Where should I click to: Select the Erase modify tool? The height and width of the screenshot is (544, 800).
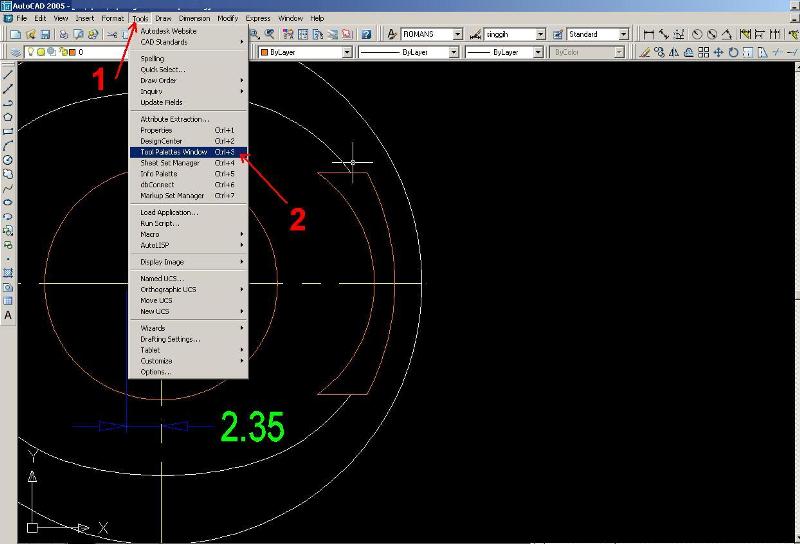pos(645,52)
